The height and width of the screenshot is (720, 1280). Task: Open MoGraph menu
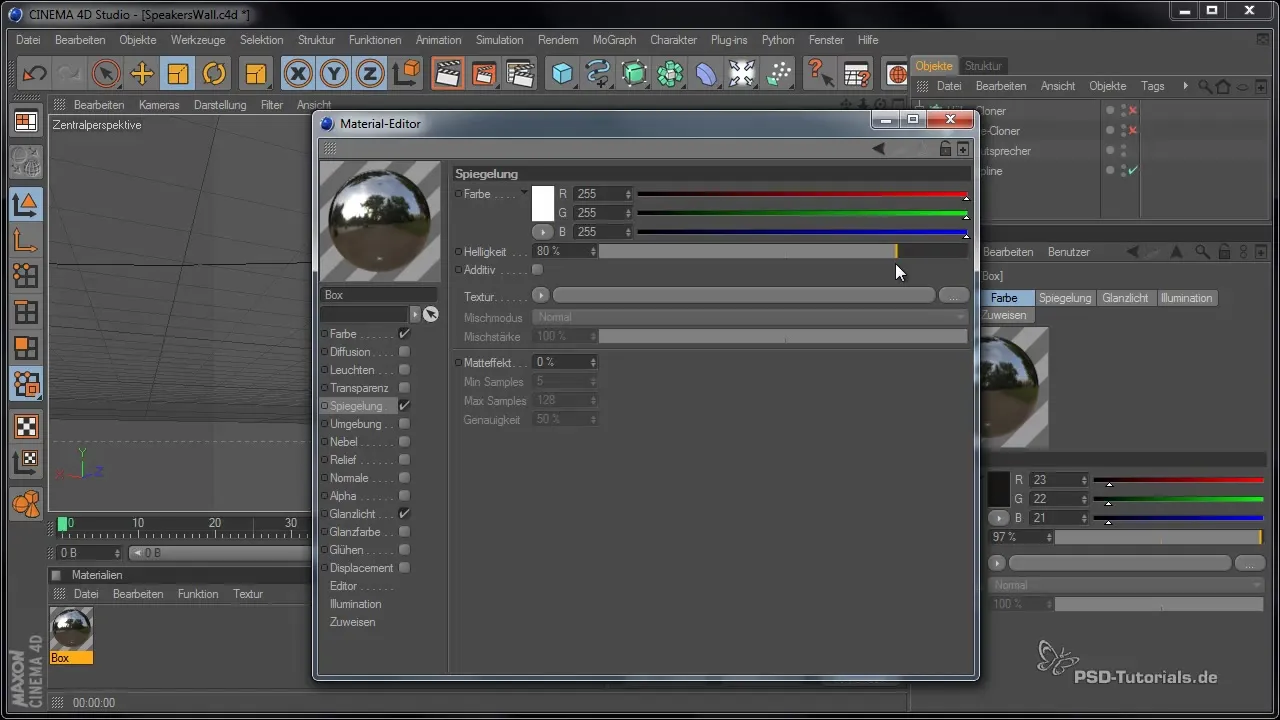pyautogui.click(x=614, y=40)
